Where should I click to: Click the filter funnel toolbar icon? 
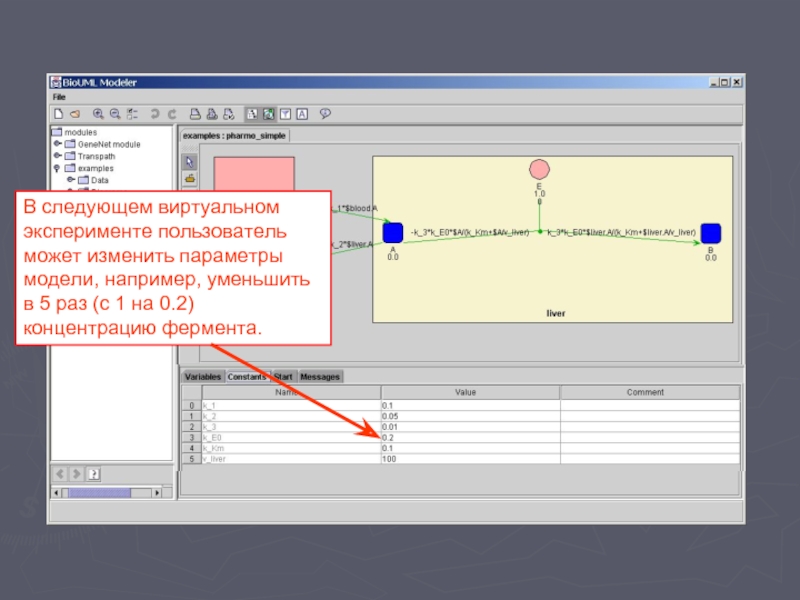[285, 114]
